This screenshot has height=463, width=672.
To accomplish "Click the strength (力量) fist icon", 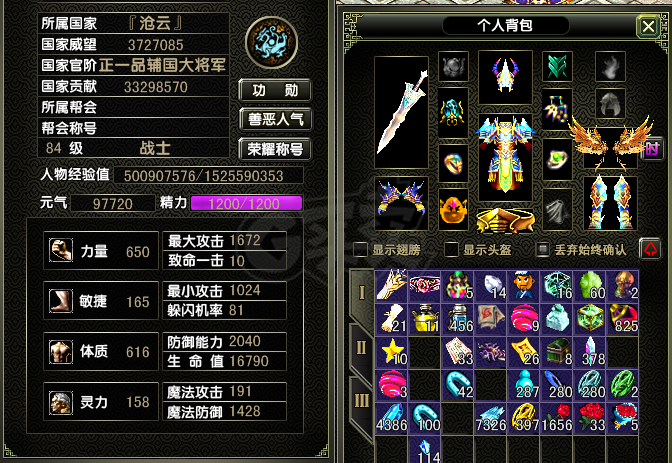I will pos(60,250).
